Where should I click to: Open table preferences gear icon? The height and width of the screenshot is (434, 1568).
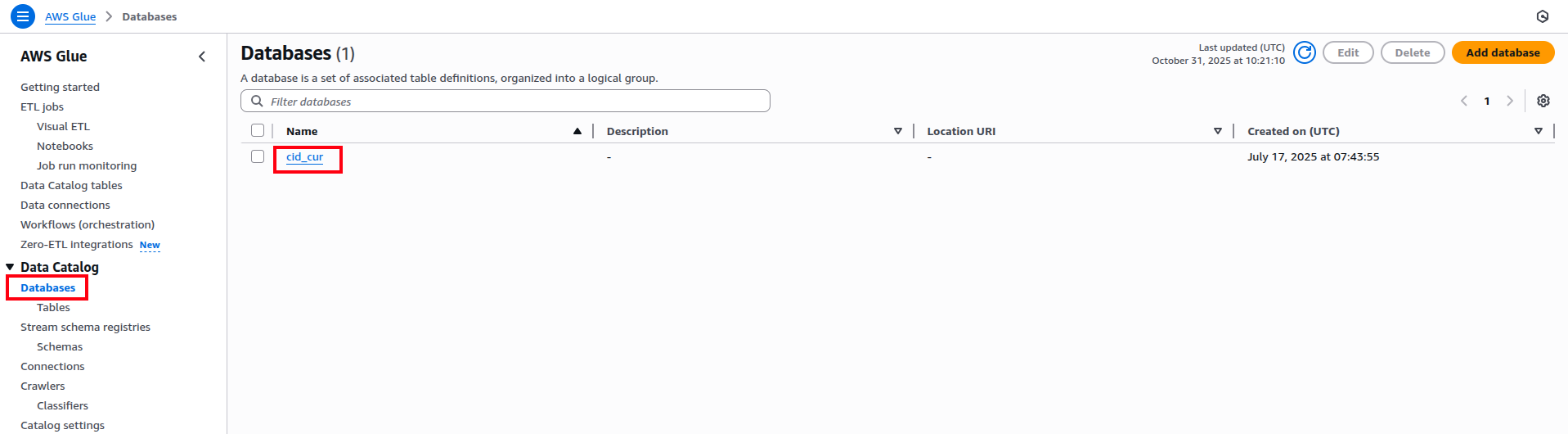tap(1543, 101)
